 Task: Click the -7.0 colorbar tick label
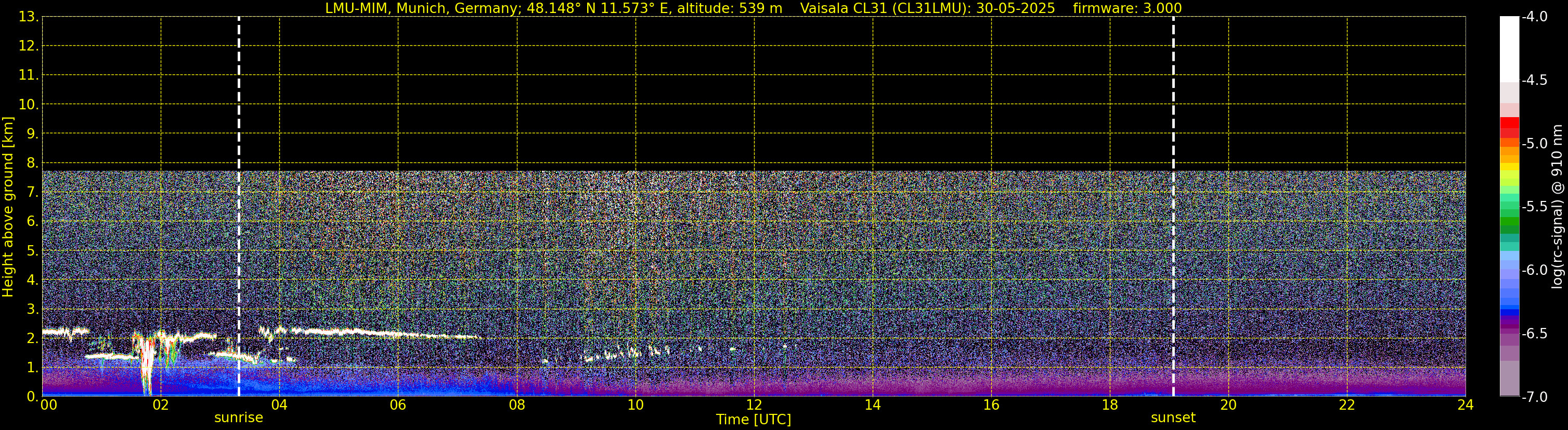1534,397
